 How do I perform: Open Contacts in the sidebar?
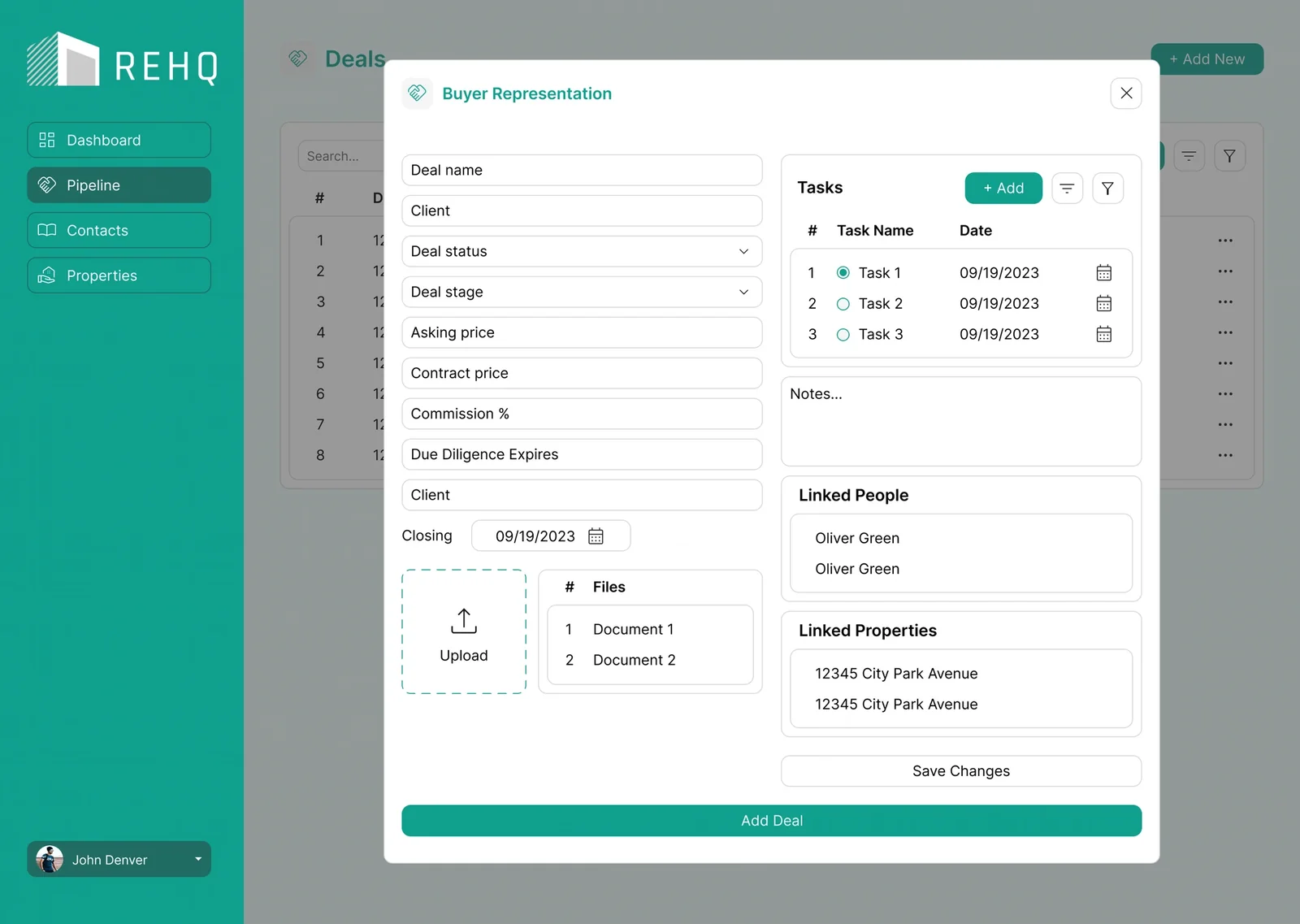[119, 230]
